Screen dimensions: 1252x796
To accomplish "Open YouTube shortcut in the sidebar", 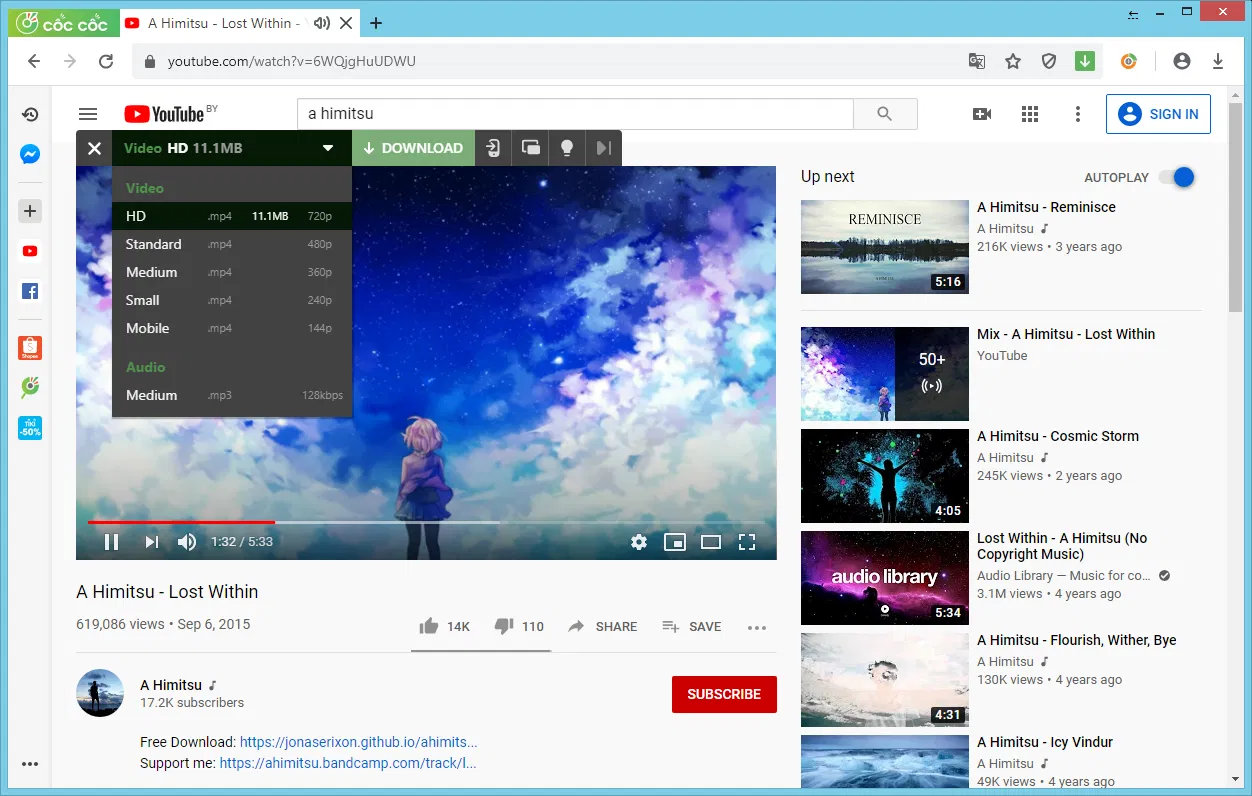I will click(x=30, y=251).
